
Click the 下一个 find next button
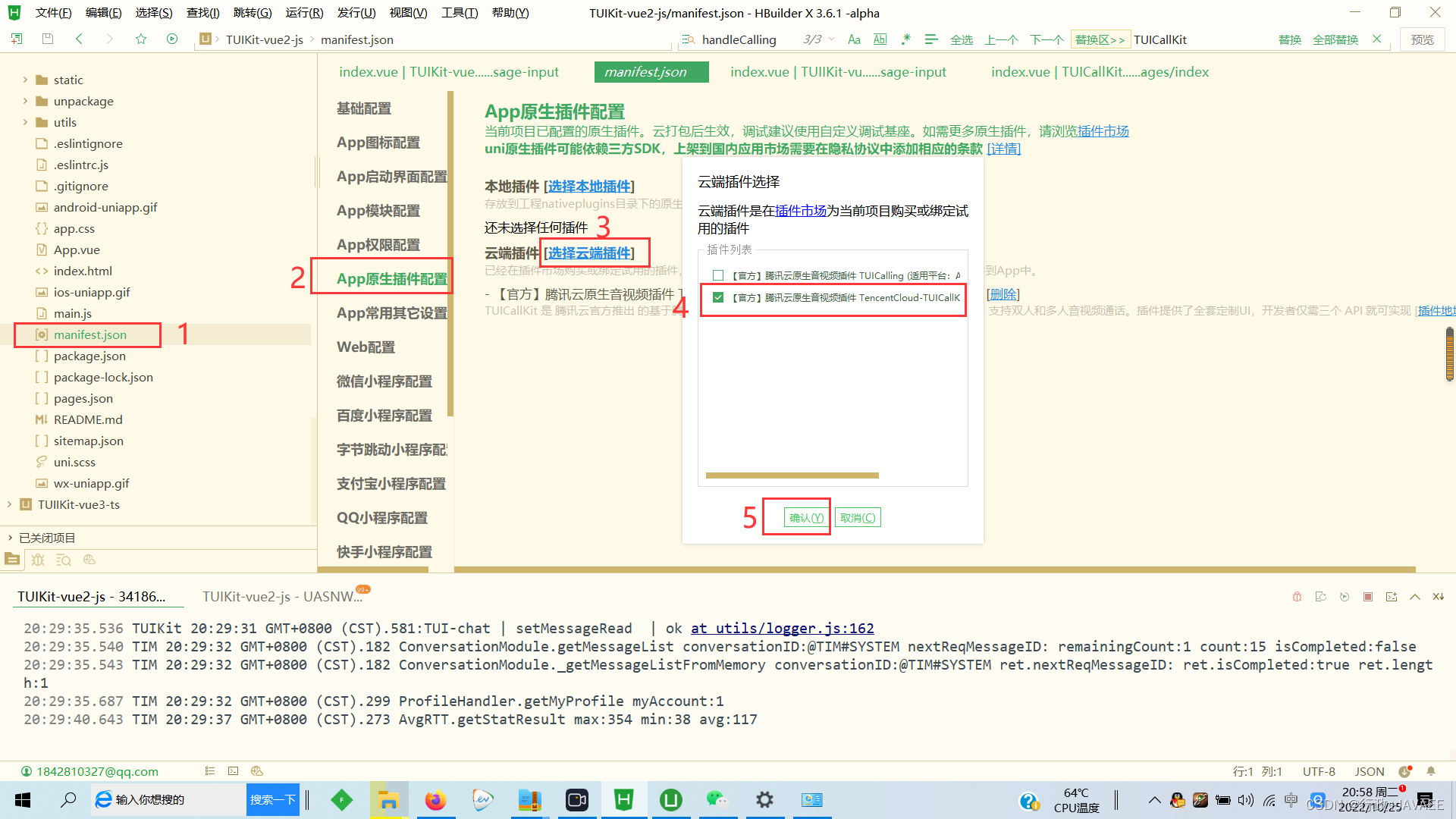[1046, 39]
